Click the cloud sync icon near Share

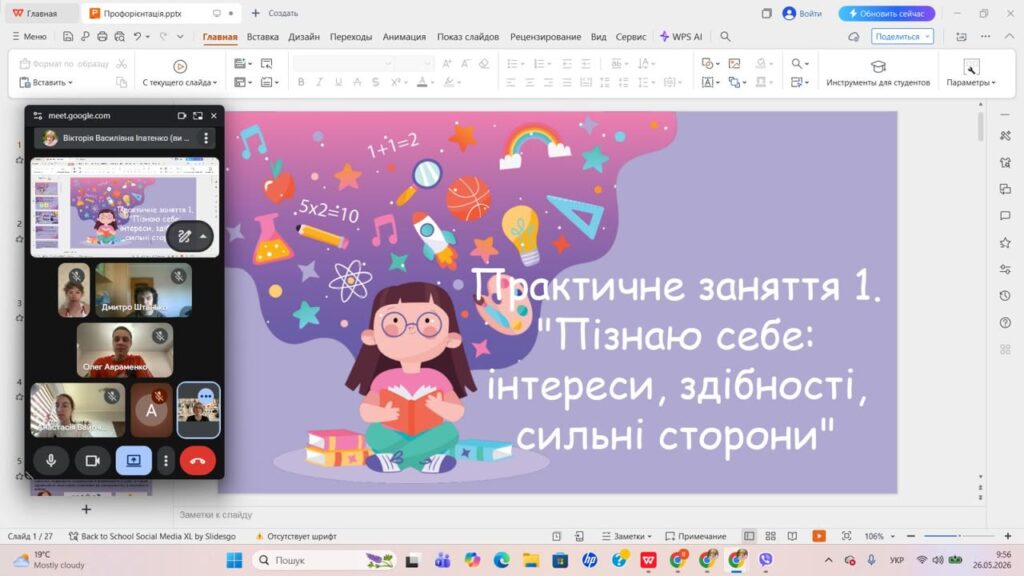click(x=854, y=37)
